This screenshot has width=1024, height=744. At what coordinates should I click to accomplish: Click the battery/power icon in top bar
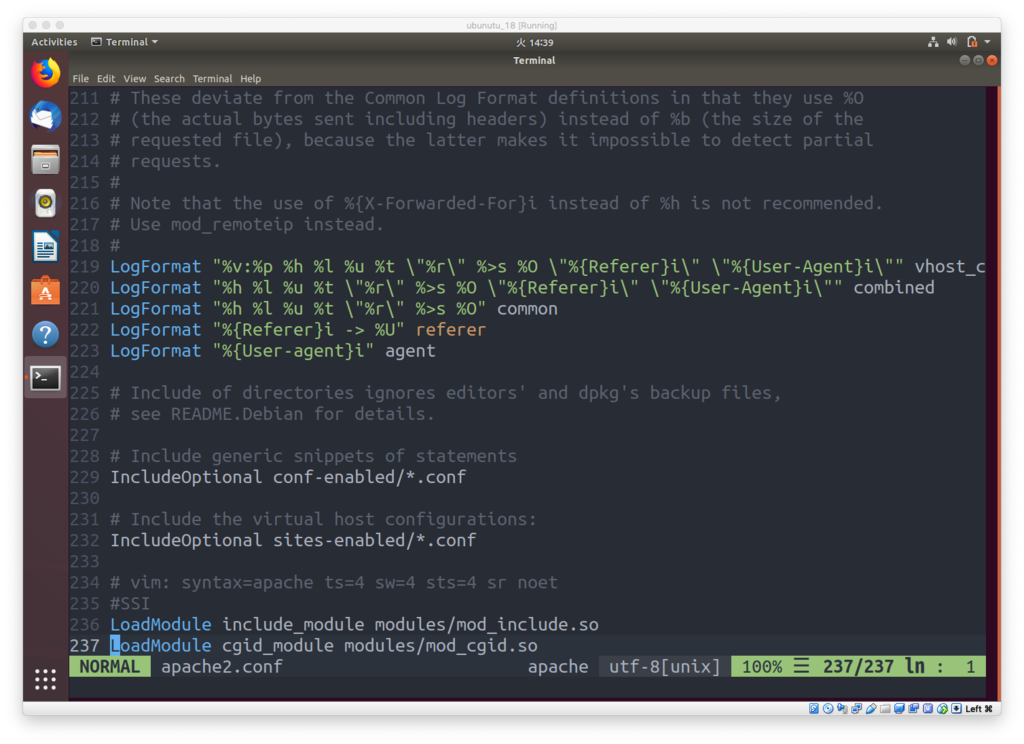[x=972, y=42]
